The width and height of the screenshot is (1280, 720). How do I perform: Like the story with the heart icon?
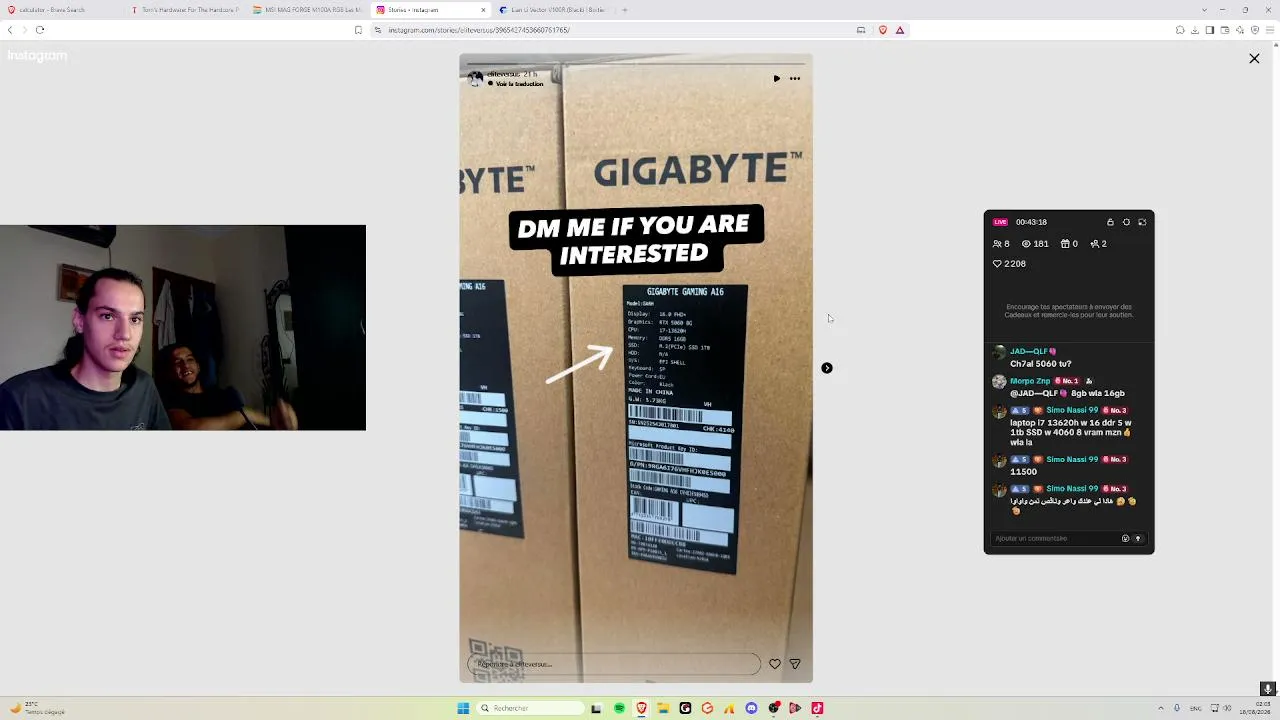(x=775, y=664)
